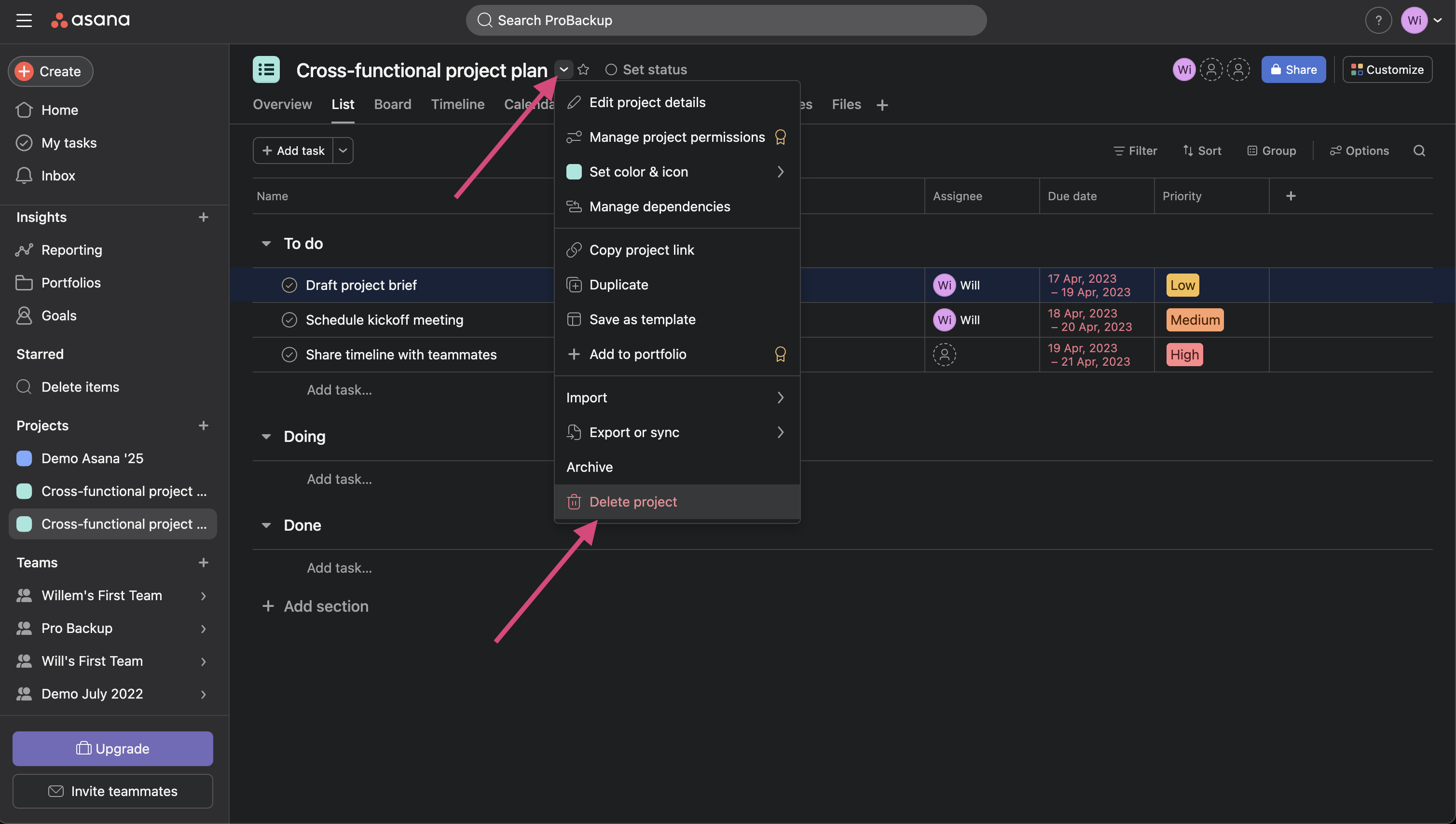Click the hamburger menu icon

click(x=24, y=20)
